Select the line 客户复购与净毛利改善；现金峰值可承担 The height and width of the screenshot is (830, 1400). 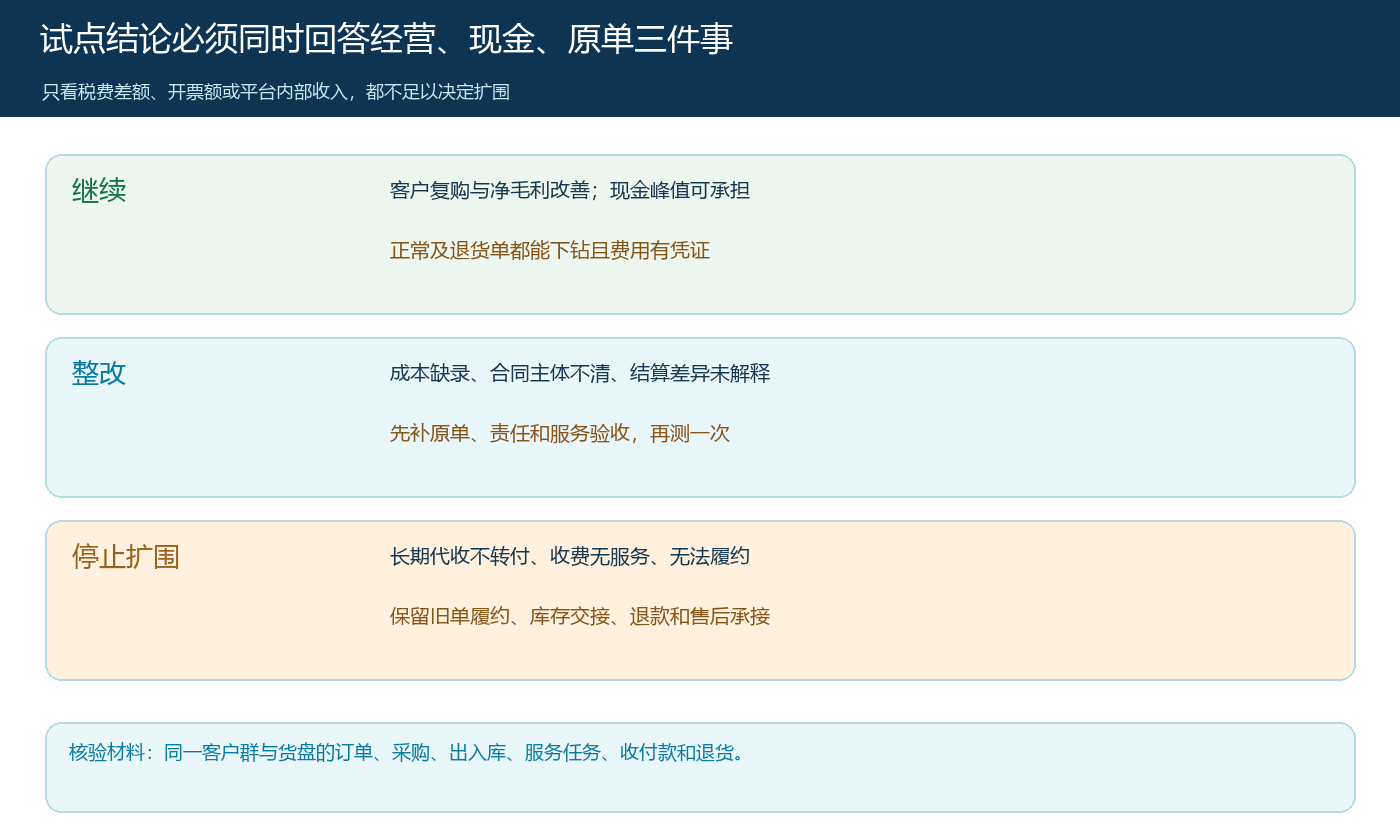click(570, 190)
